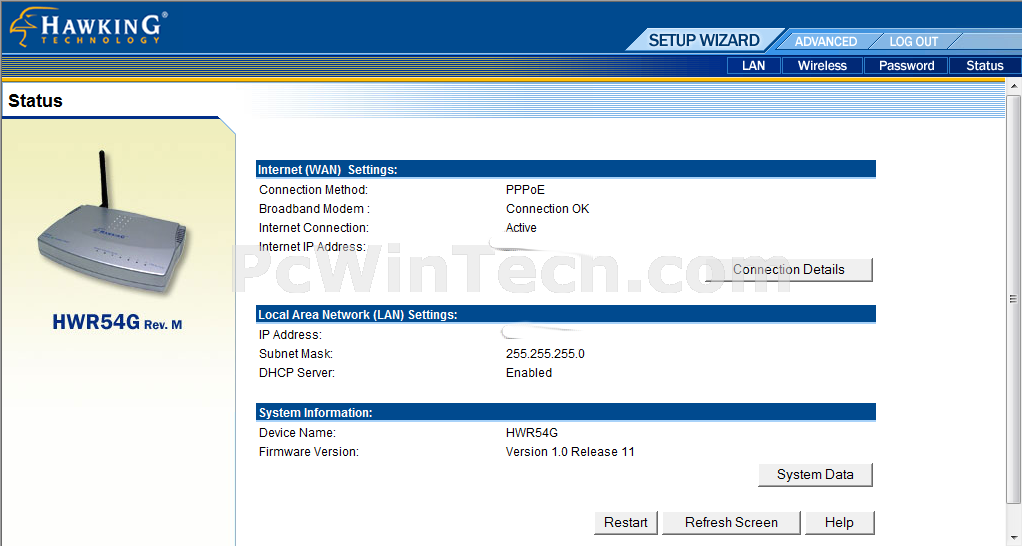
Task: Click the Internet Connection label
Action: 314,227
